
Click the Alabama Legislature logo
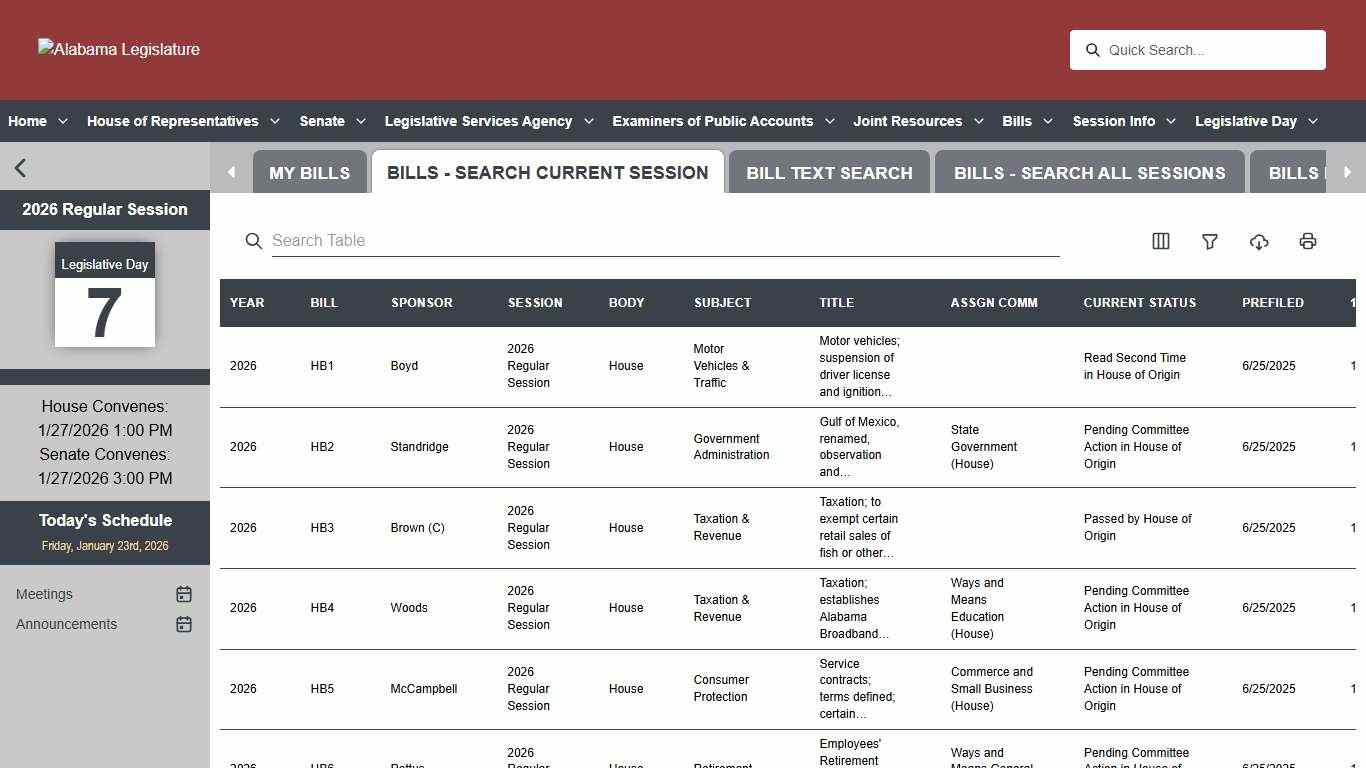click(x=118, y=49)
